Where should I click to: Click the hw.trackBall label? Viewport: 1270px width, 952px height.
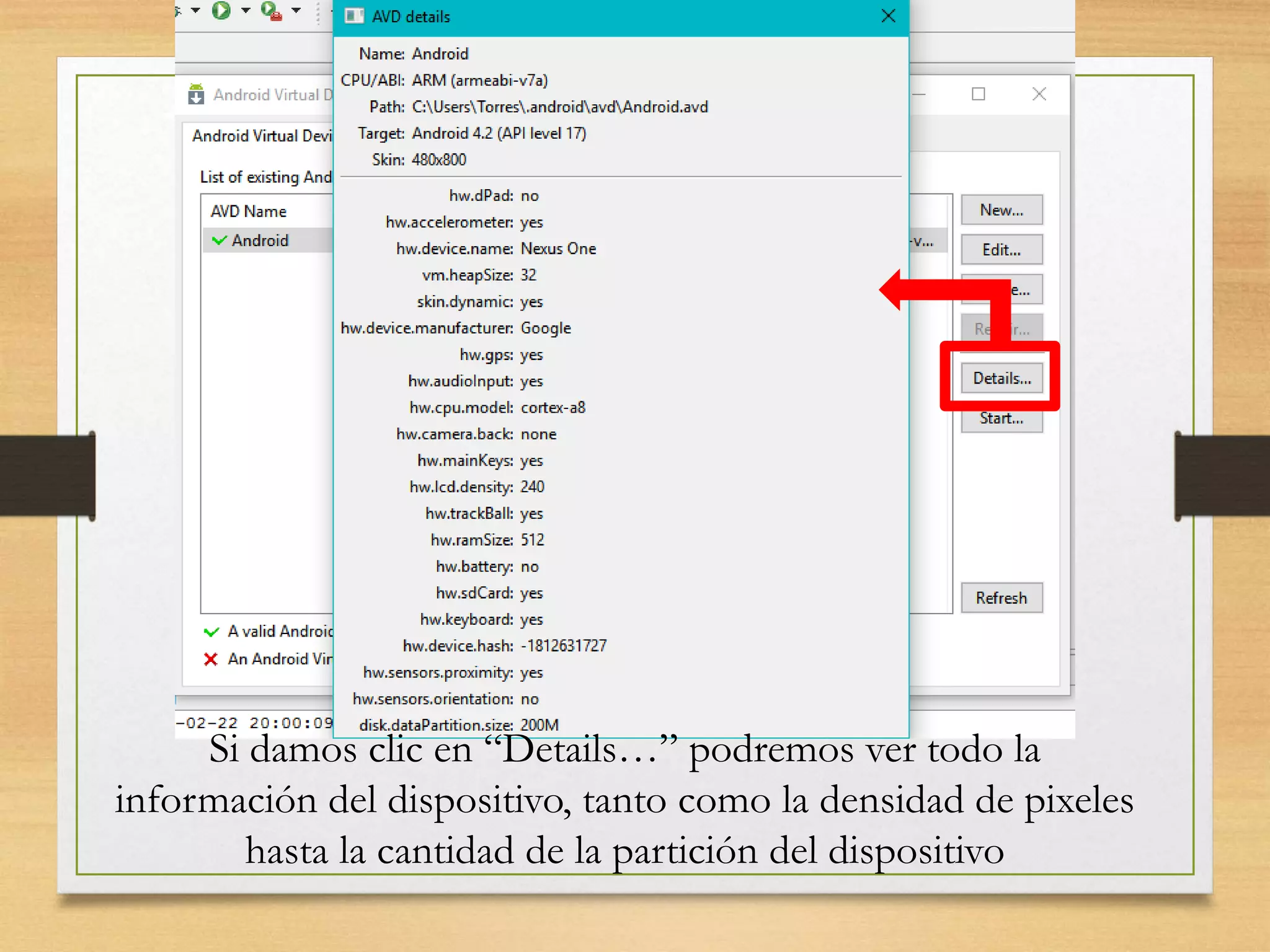pos(469,514)
